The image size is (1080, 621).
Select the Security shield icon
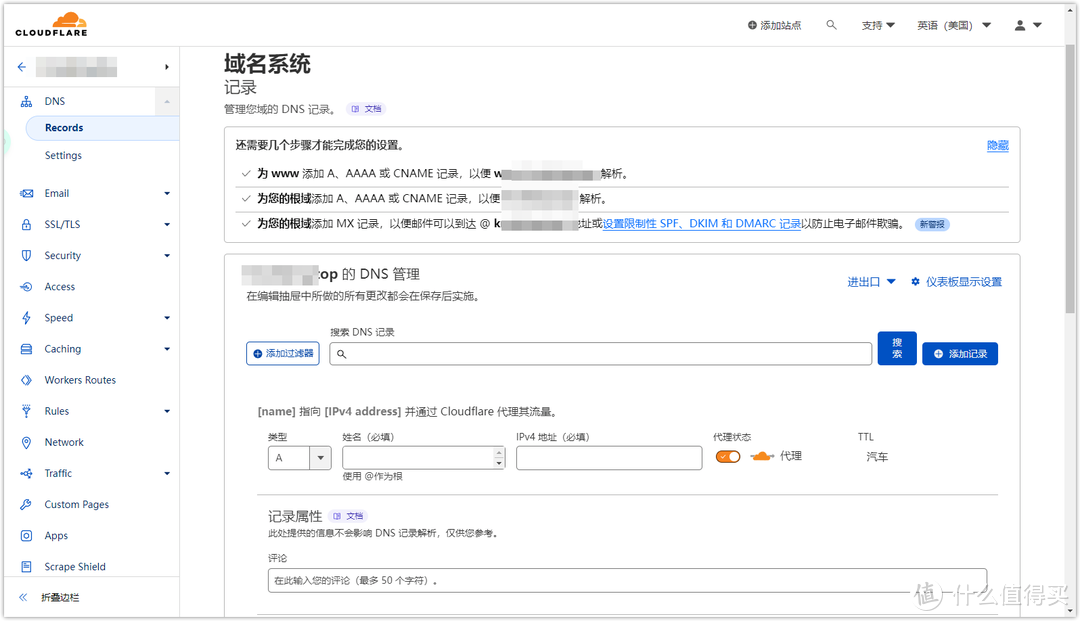(x=25, y=255)
